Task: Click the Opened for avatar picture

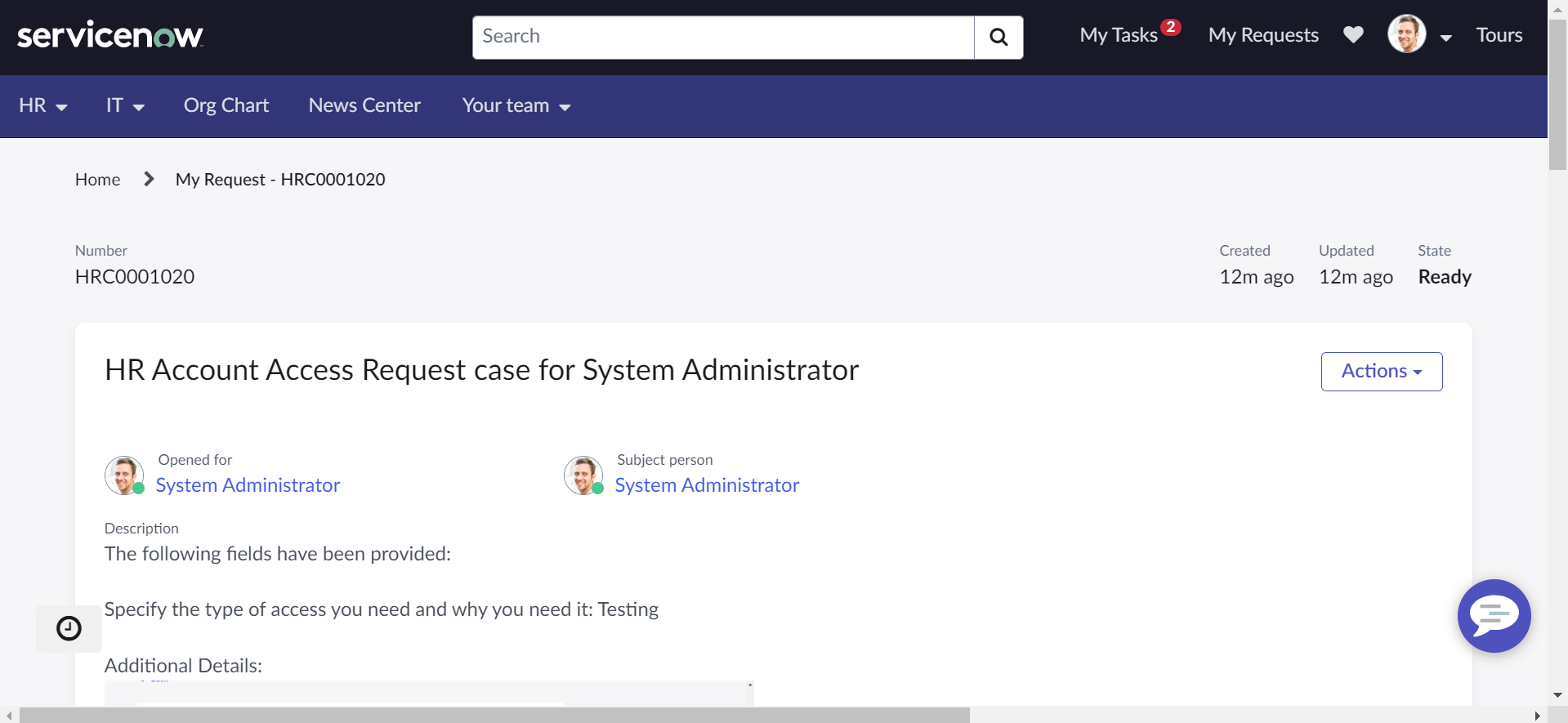Action: pyautogui.click(x=124, y=475)
